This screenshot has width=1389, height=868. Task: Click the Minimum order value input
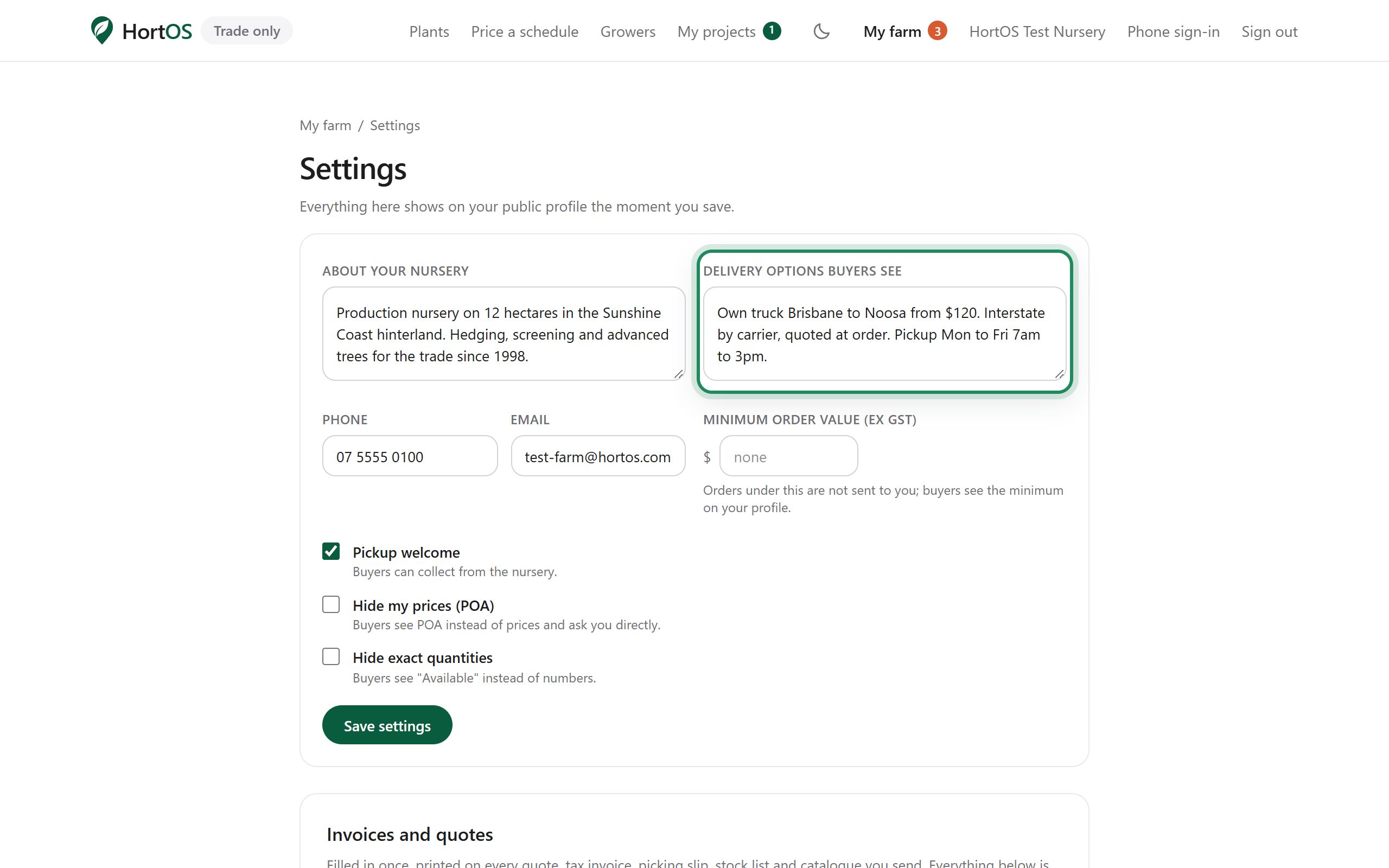[x=788, y=456]
